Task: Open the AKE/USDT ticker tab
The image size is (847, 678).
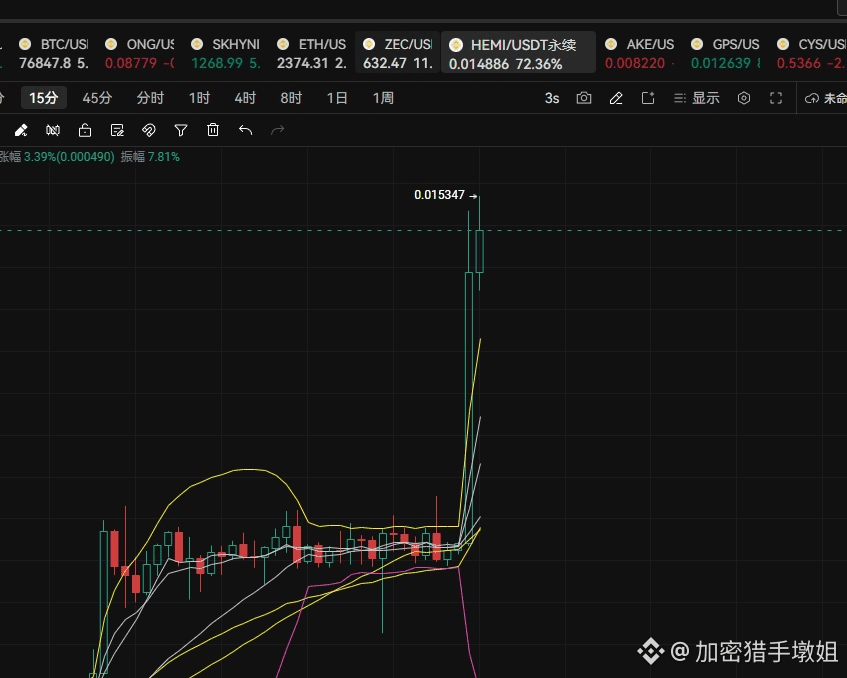Action: tap(641, 53)
